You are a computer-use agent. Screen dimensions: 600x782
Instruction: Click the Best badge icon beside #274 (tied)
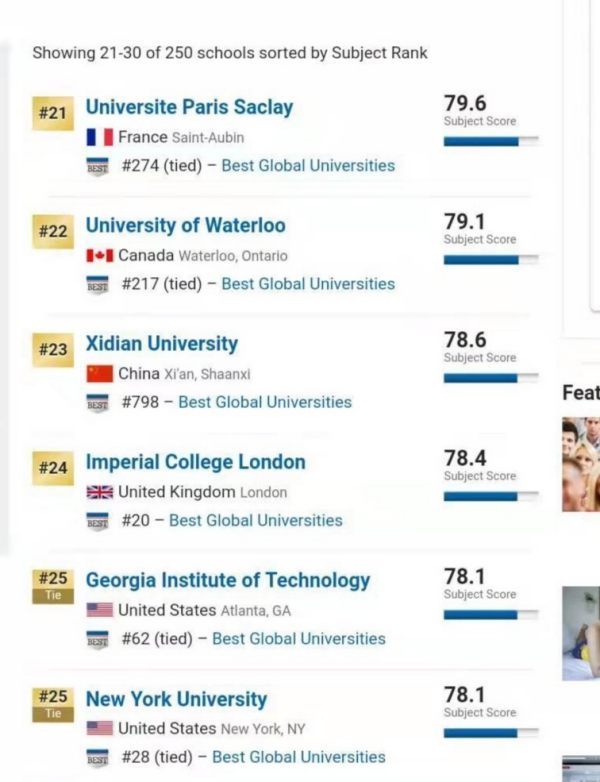pos(98,166)
